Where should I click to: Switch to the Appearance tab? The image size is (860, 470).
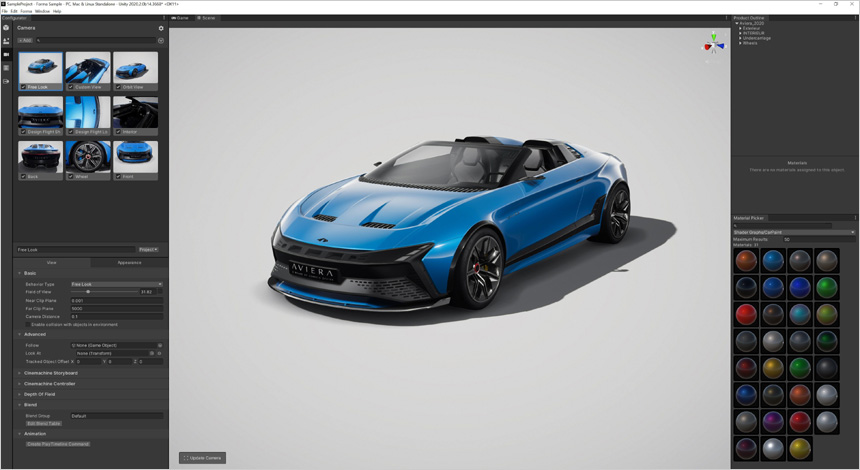(x=129, y=263)
